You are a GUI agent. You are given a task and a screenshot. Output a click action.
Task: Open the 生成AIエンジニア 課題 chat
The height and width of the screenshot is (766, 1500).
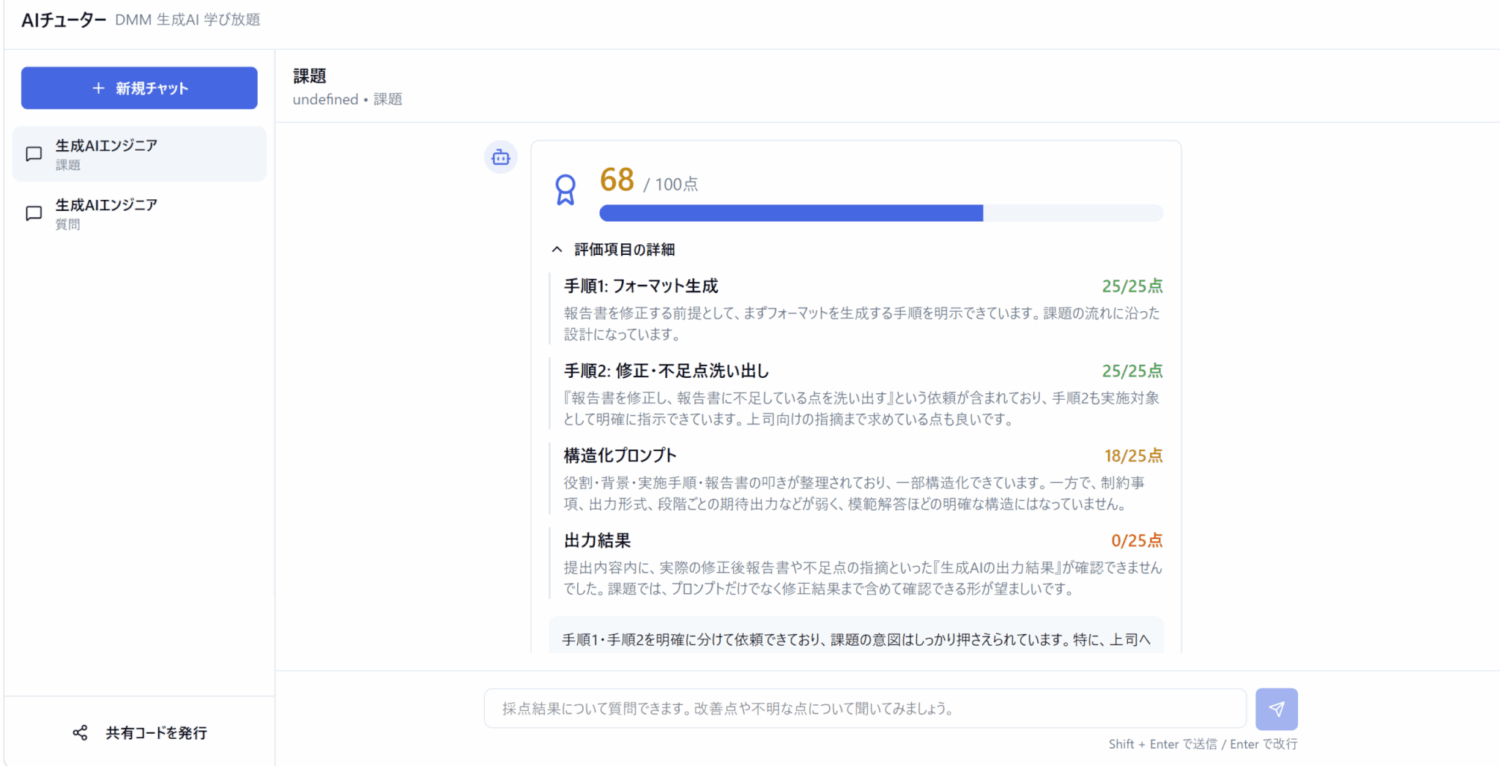(x=139, y=154)
